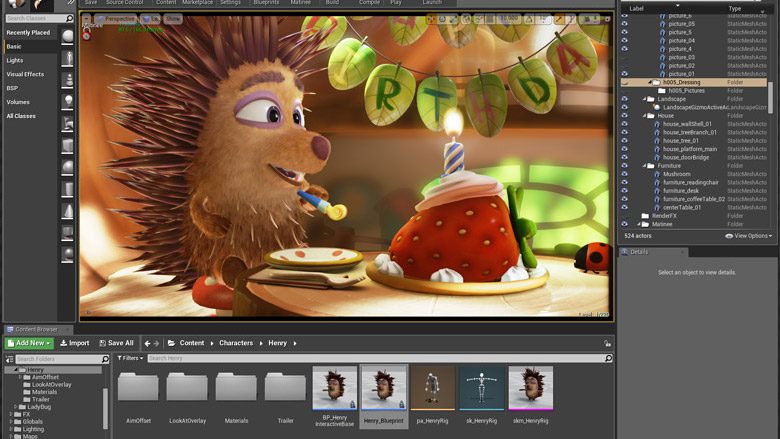The height and width of the screenshot is (439, 780).
Task: Toggle visibility of the House folder
Action: click(x=624, y=115)
